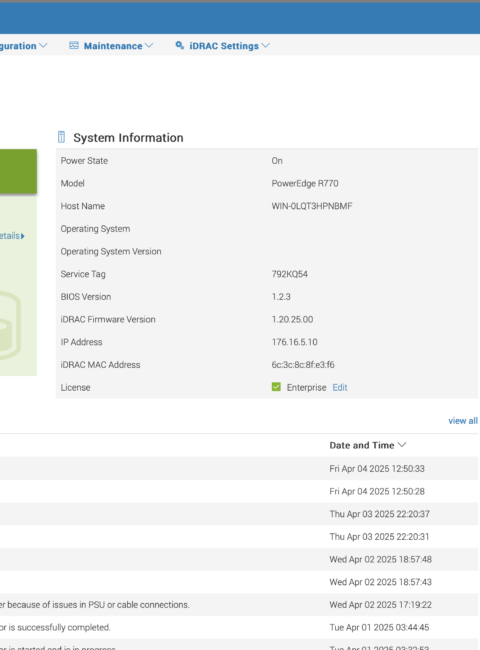The width and height of the screenshot is (480, 650).
Task: Click the Operating System label
Action: pos(95,229)
